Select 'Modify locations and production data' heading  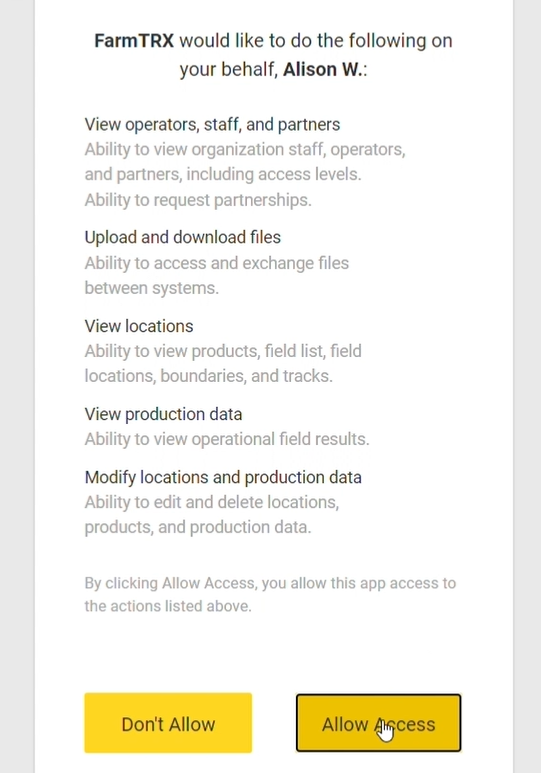tap(223, 477)
